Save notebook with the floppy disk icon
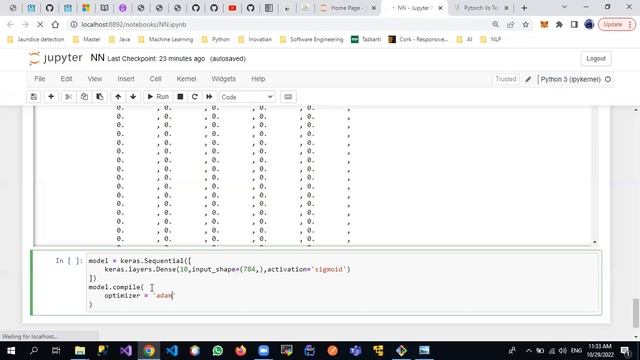The height and width of the screenshot is (360, 640). [x=34, y=97]
